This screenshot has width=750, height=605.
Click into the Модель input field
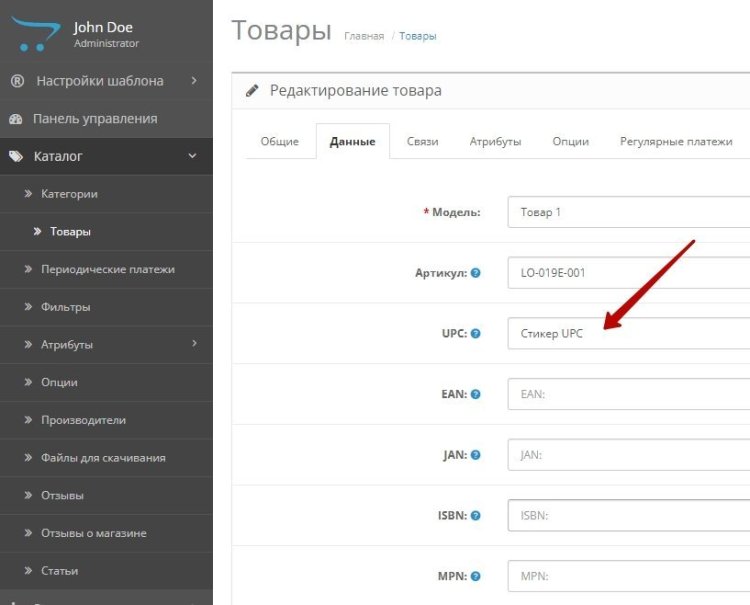tap(628, 212)
